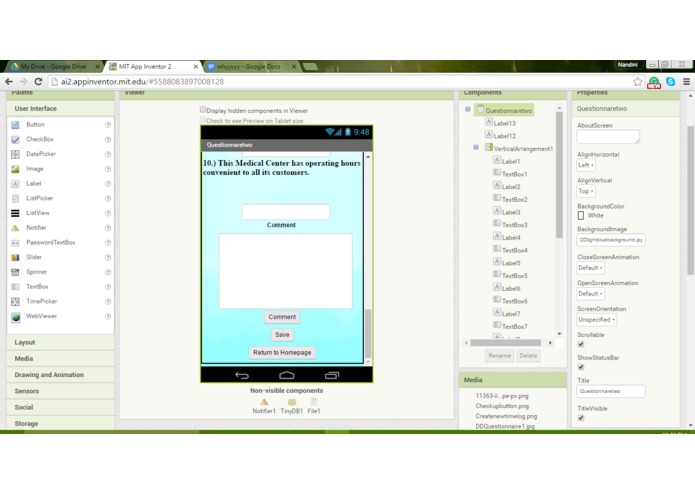
Task: Select the ListPicker palette component
Action: click(39, 198)
